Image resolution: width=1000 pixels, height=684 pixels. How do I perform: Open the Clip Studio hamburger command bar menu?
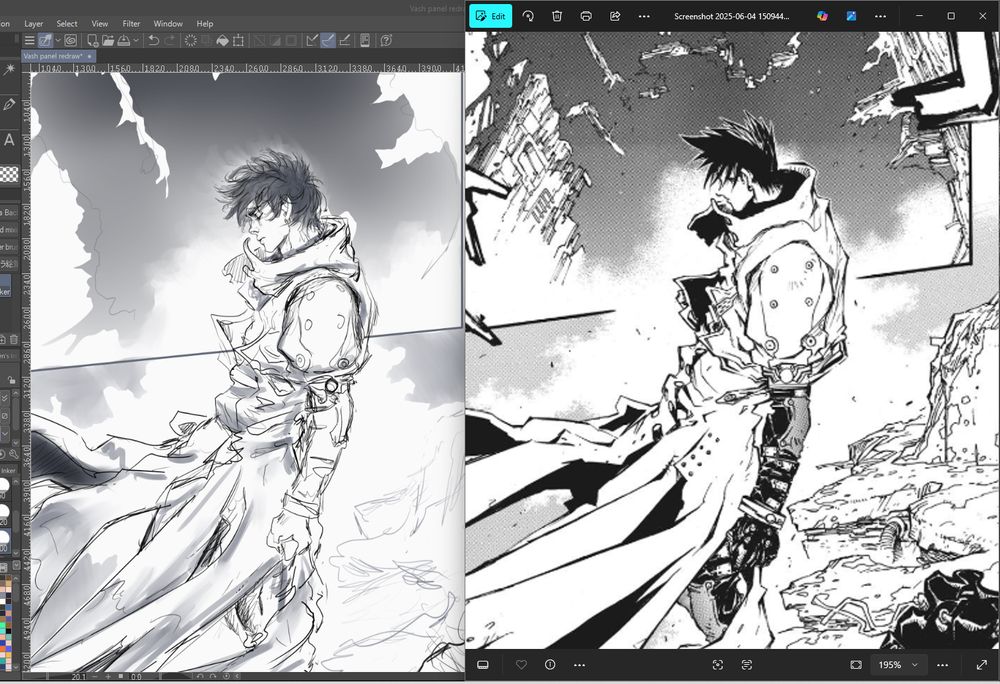point(29,41)
